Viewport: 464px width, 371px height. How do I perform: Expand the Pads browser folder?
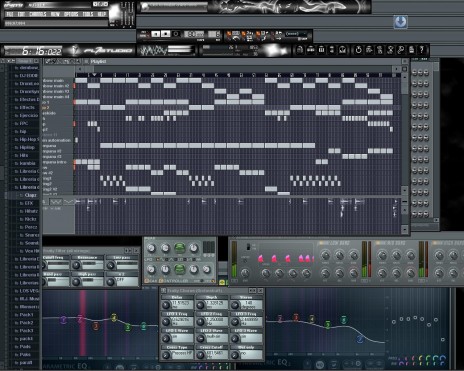coord(24,347)
